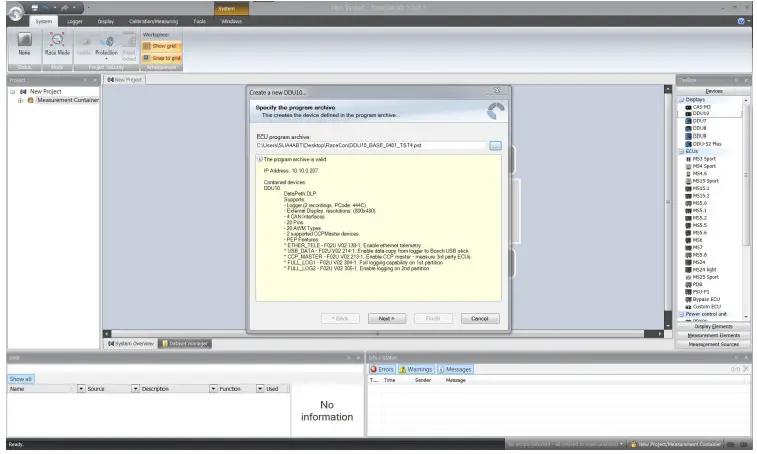The height and width of the screenshot is (454, 757).
Task: Open the Calibration/Measuring ribbon tab
Action: pos(154,21)
